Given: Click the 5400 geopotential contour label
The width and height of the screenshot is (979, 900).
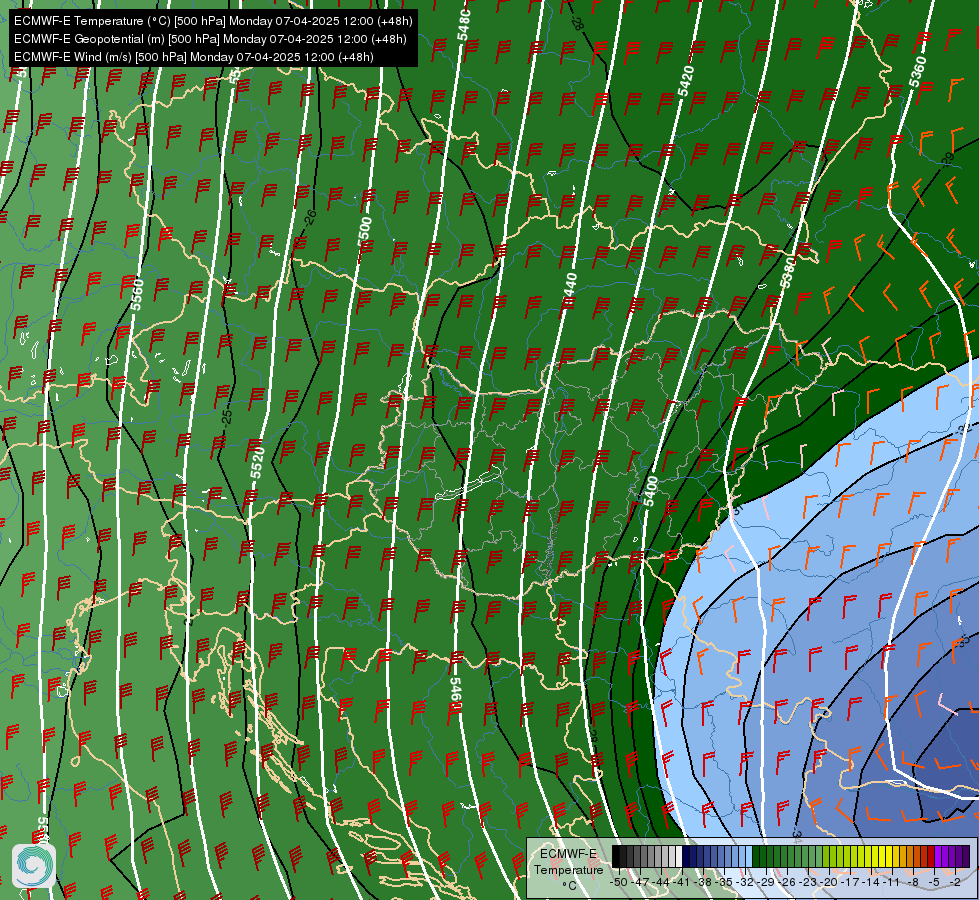Looking at the screenshot, I should (651, 492).
